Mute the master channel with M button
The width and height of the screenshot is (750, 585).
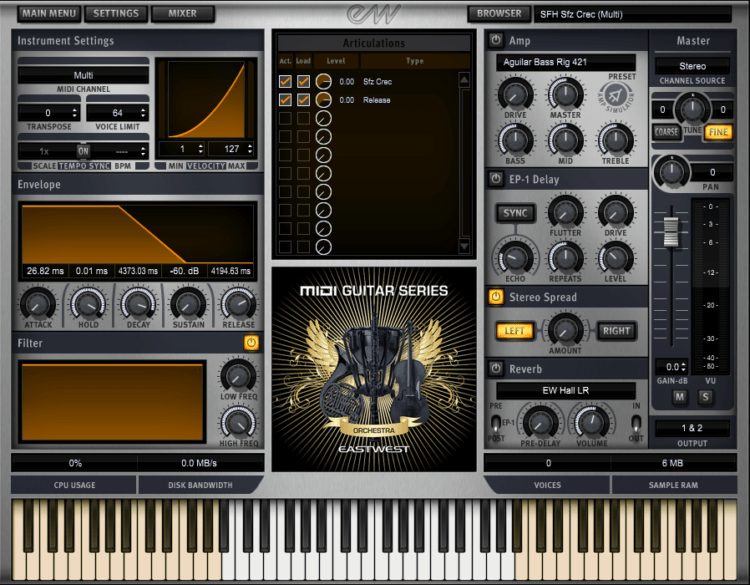pyautogui.click(x=679, y=397)
